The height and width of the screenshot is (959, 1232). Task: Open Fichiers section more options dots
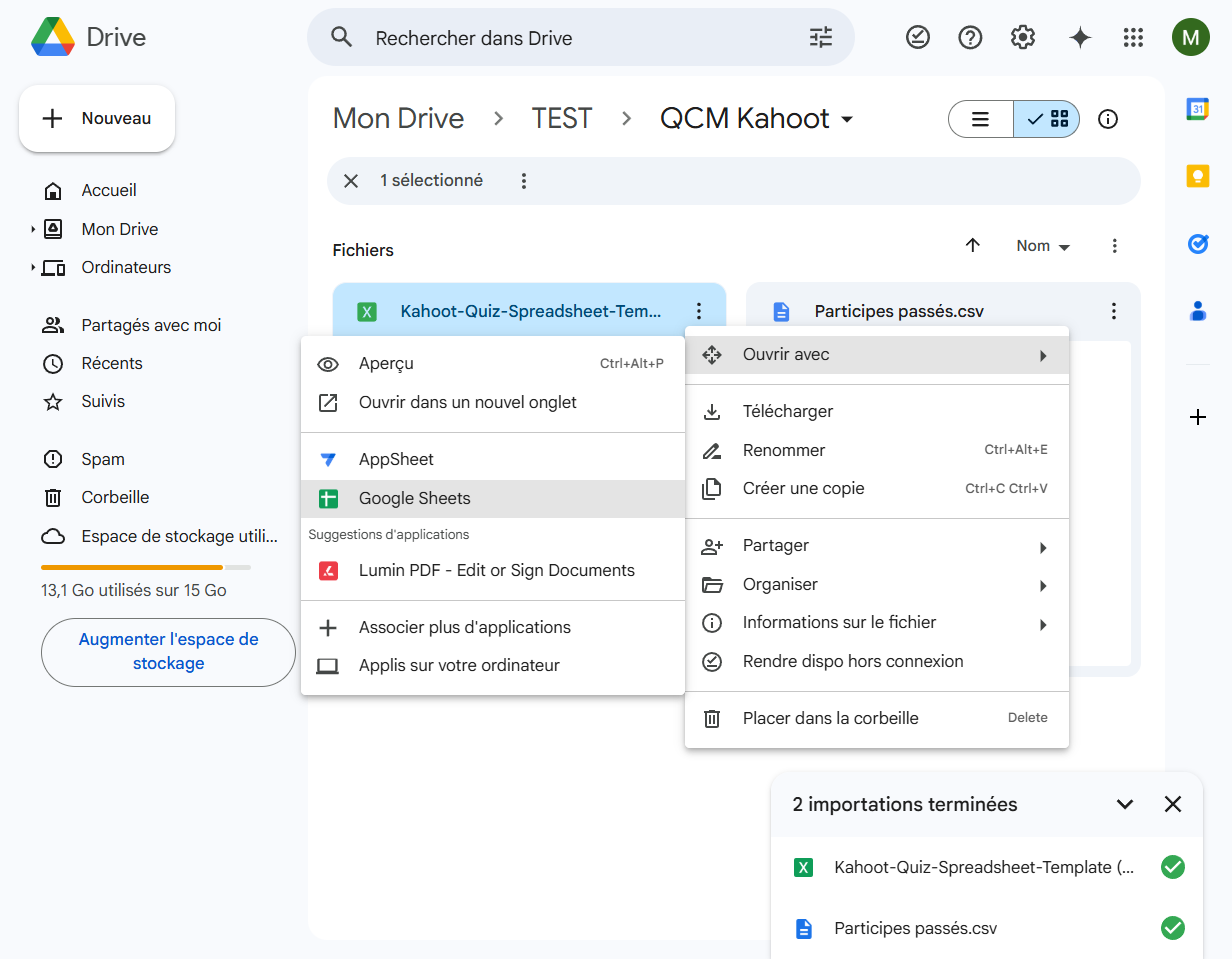pyautogui.click(x=1115, y=246)
